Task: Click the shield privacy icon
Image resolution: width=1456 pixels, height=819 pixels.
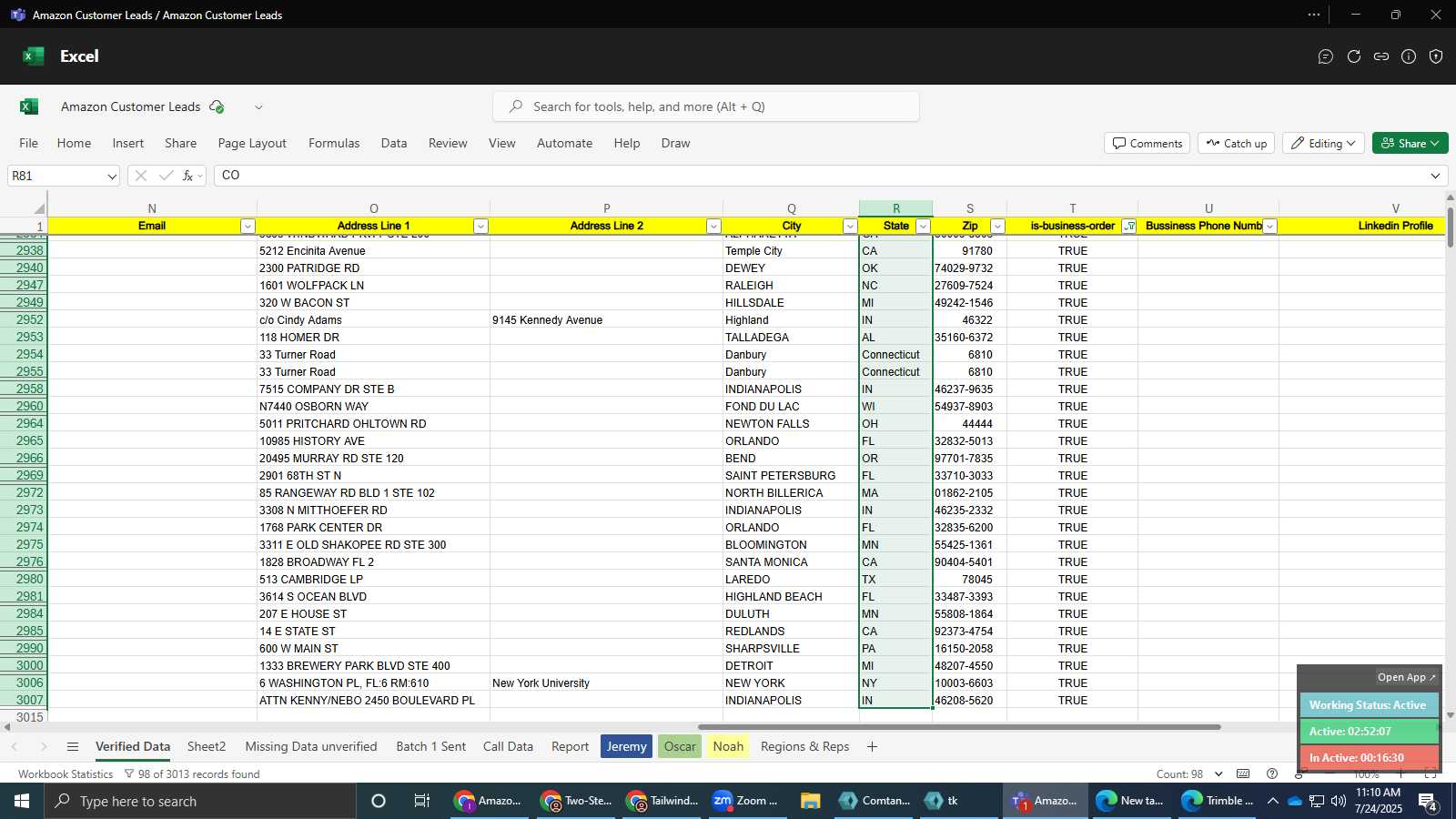Action: click(x=1436, y=56)
